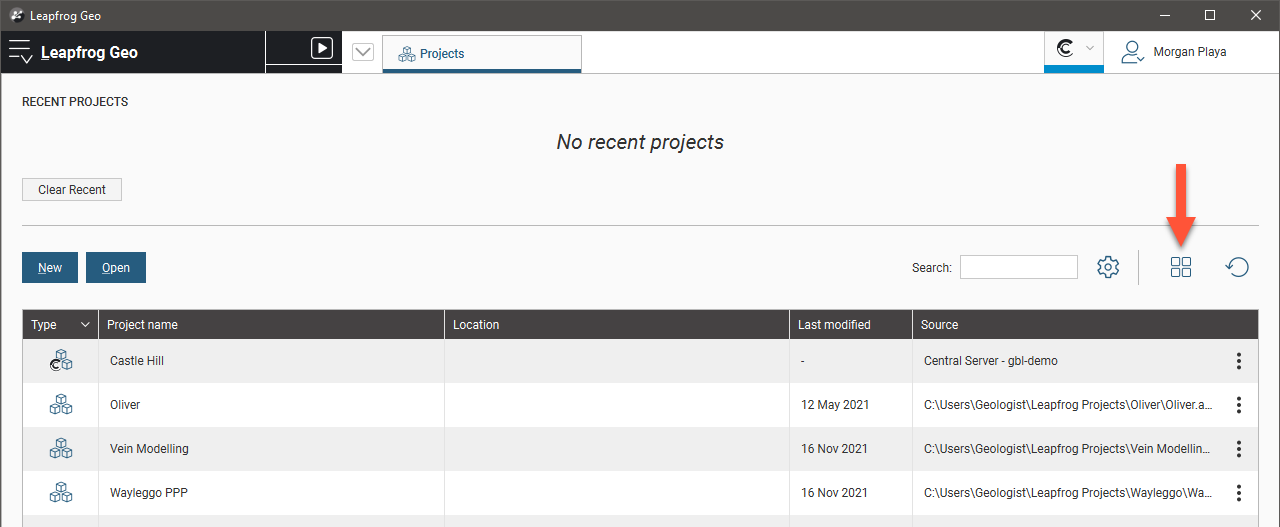Image resolution: width=1280 pixels, height=527 pixels.
Task: Focus the Search input field
Action: [1019, 267]
